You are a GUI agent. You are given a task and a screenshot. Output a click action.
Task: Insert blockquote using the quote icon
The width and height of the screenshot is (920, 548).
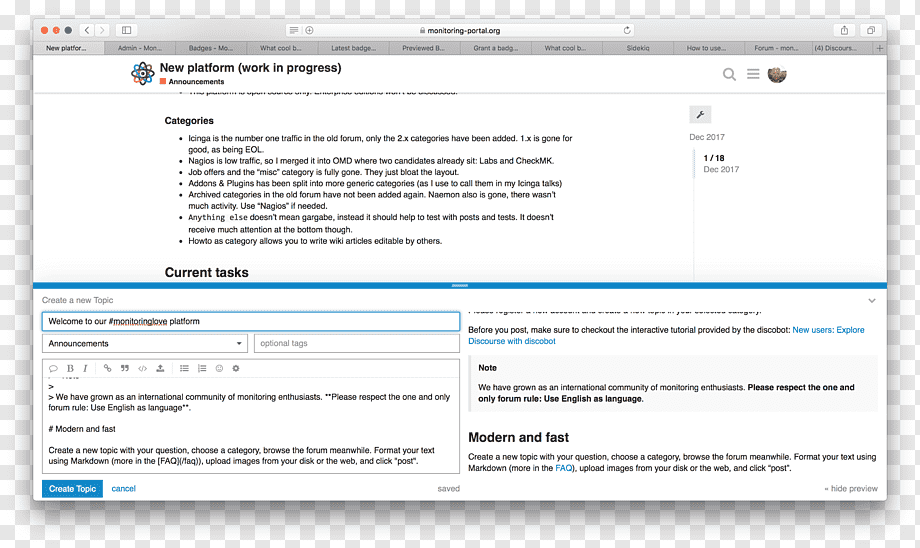point(124,368)
